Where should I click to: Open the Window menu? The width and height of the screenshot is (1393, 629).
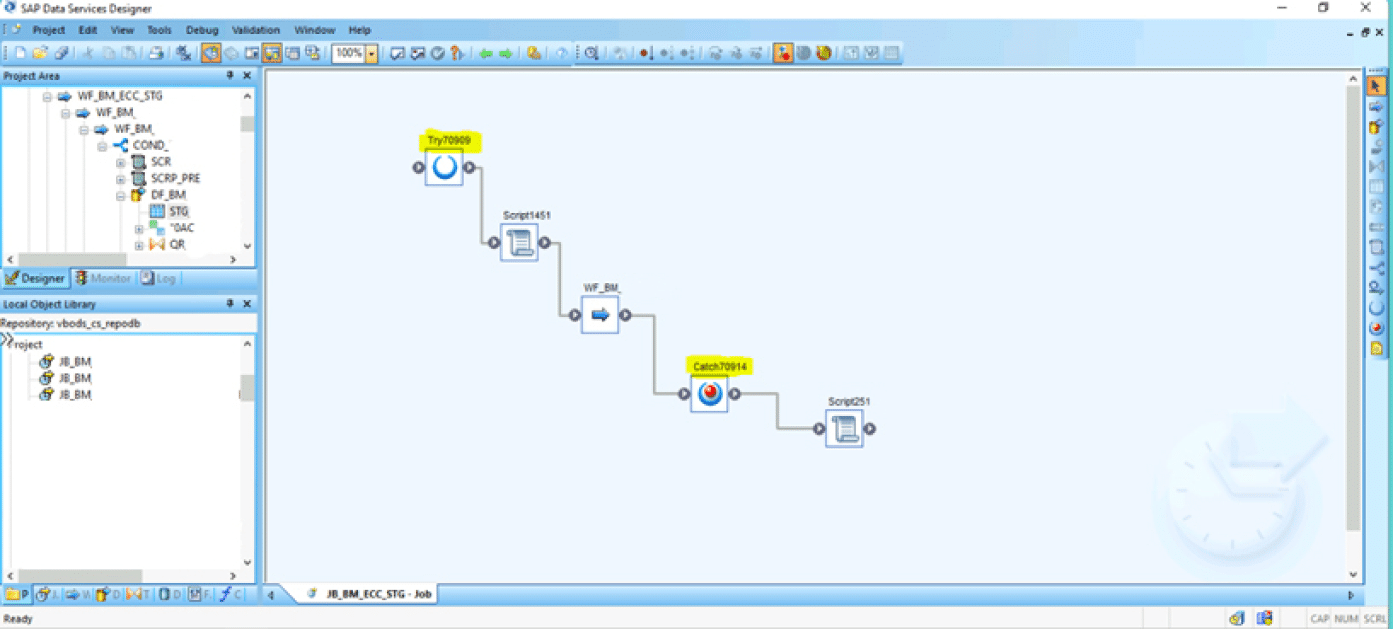click(x=314, y=30)
